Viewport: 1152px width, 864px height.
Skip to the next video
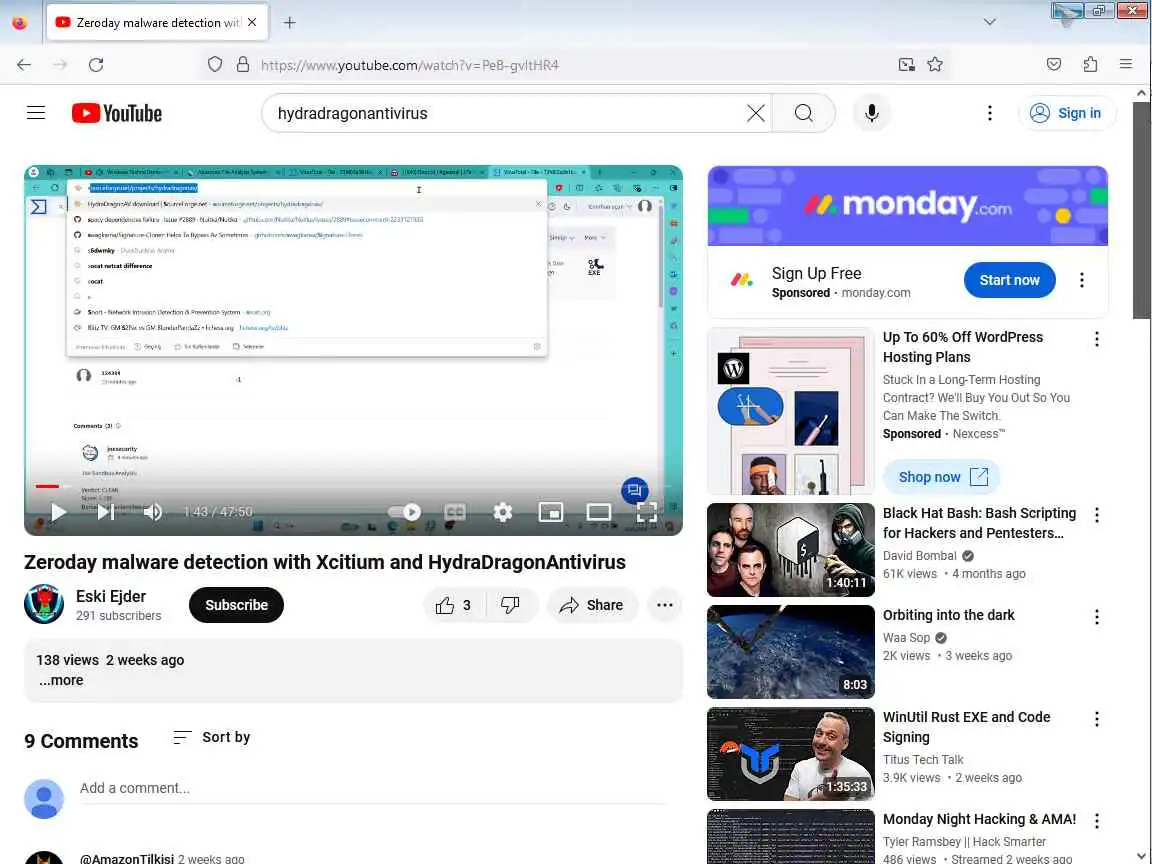point(106,512)
